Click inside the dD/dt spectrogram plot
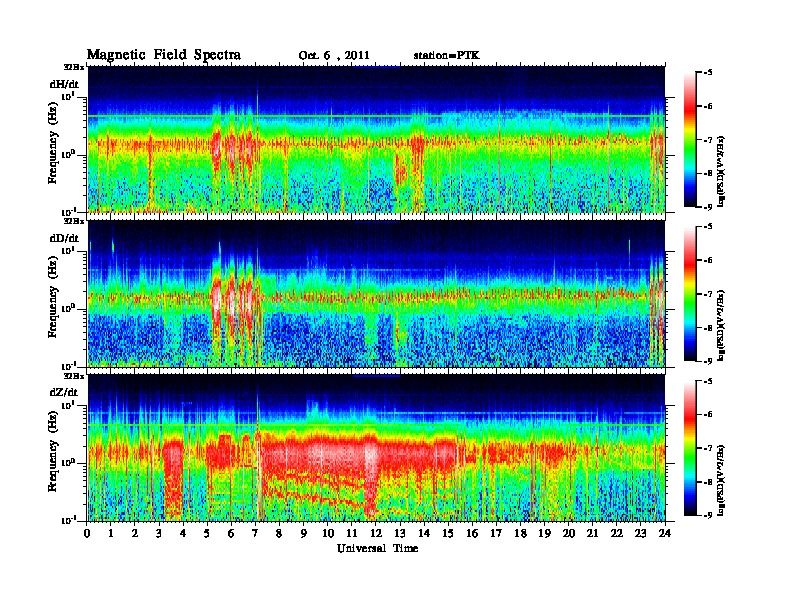Screen dimensions: 792x612 tap(376, 293)
